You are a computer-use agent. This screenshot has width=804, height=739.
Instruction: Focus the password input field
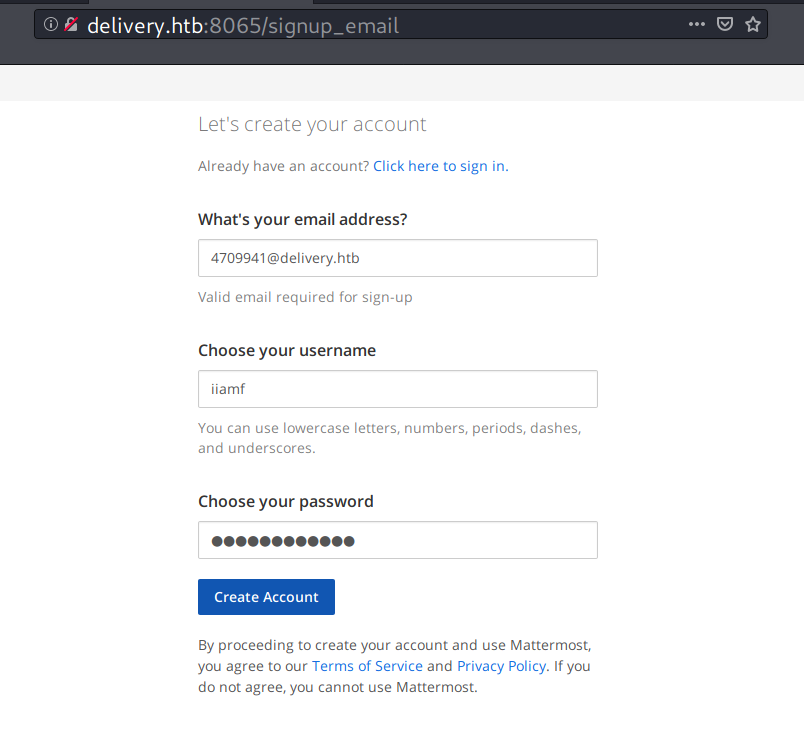coord(397,540)
